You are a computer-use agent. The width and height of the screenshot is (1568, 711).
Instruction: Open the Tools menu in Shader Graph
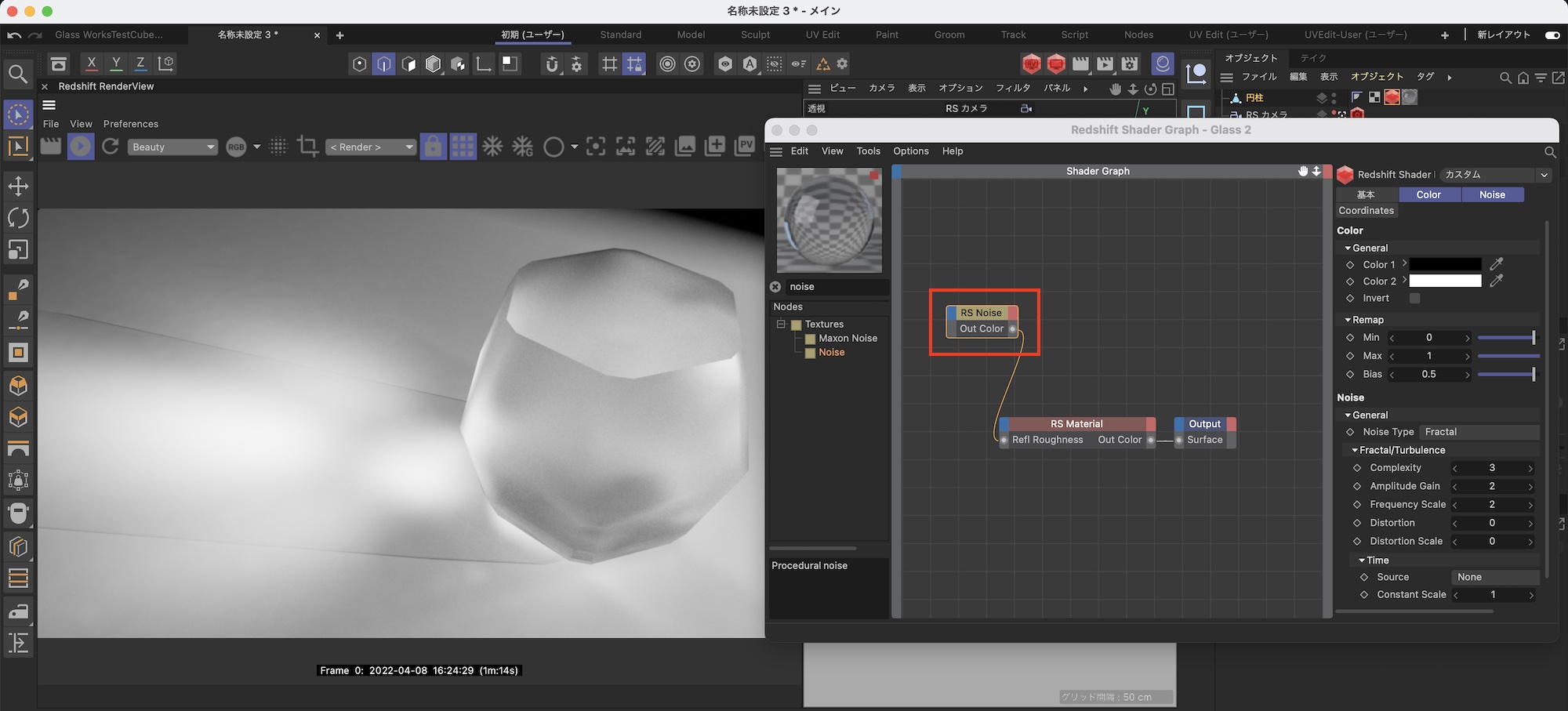pos(868,151)
